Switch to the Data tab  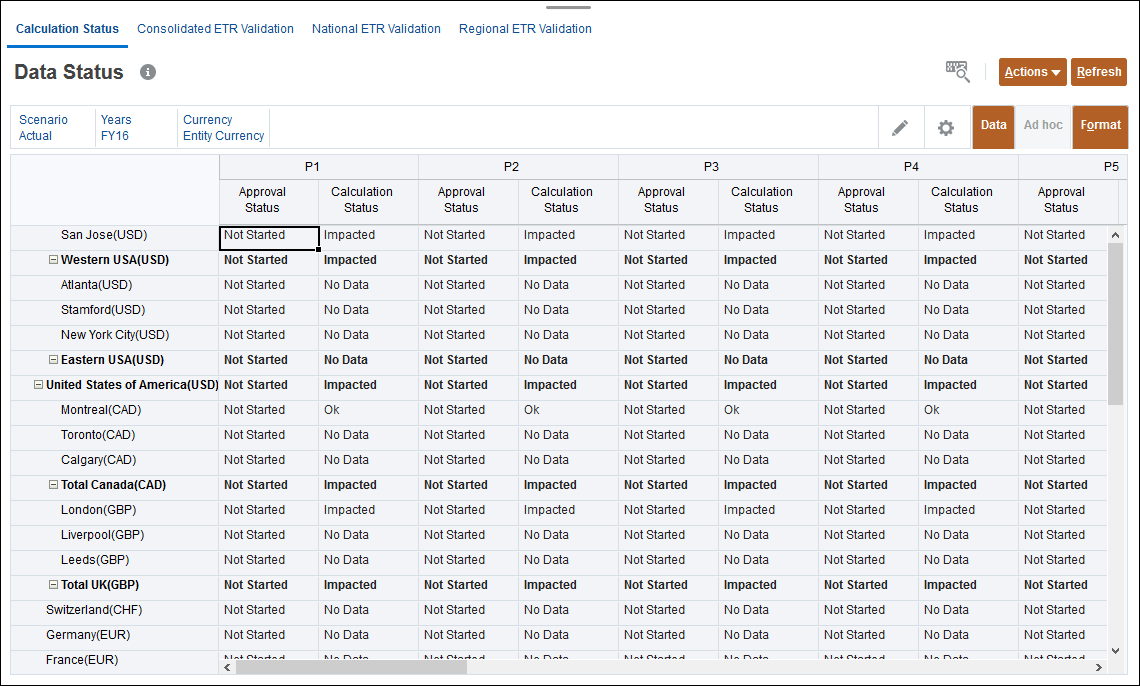pyautogui.click(x=993, y=126)
